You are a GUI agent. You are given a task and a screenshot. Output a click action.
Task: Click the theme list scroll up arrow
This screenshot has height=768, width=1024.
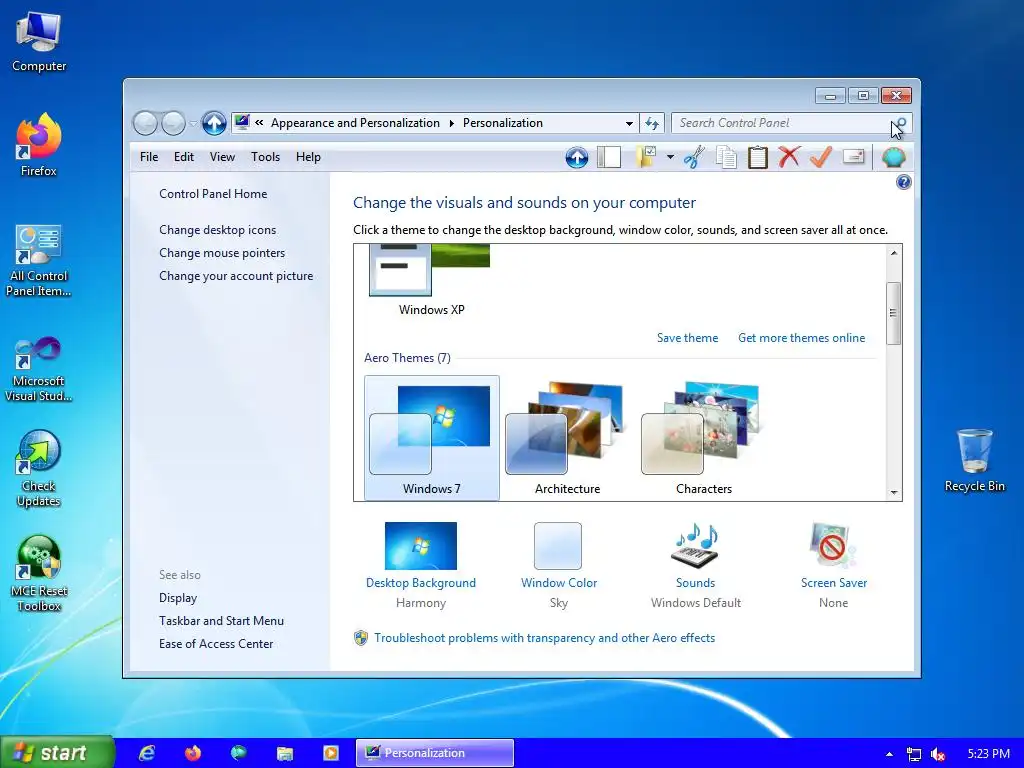click(893, 253)
